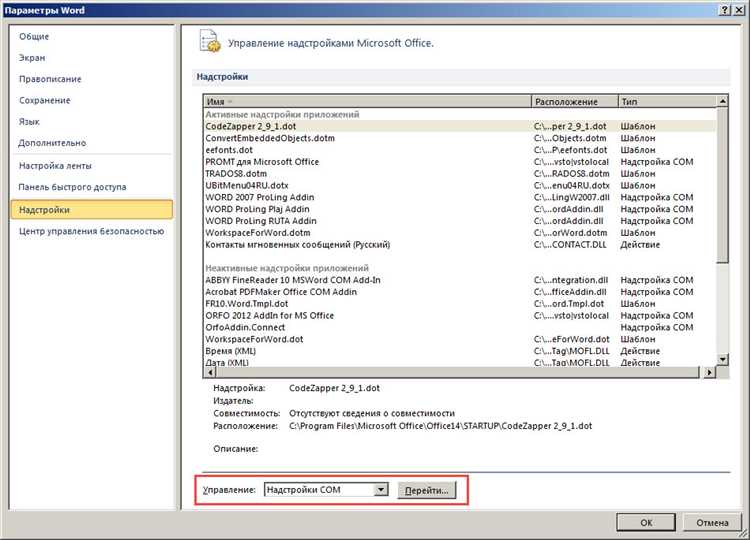This screenshot has width=750, height=540.
Task: Click the Надстройки COM combo box
Action: [326, 489]
